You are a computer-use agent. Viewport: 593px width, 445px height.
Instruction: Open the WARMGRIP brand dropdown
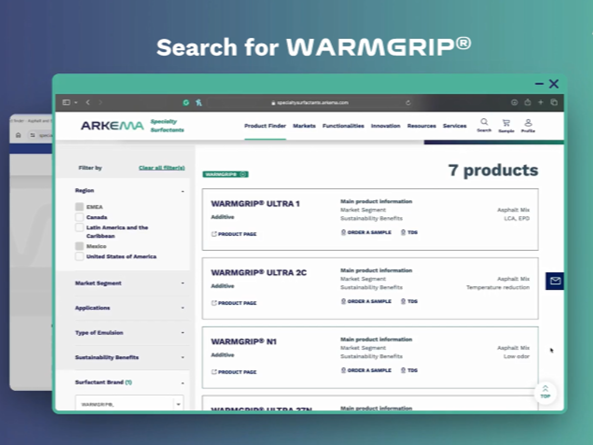click(129, 403)
